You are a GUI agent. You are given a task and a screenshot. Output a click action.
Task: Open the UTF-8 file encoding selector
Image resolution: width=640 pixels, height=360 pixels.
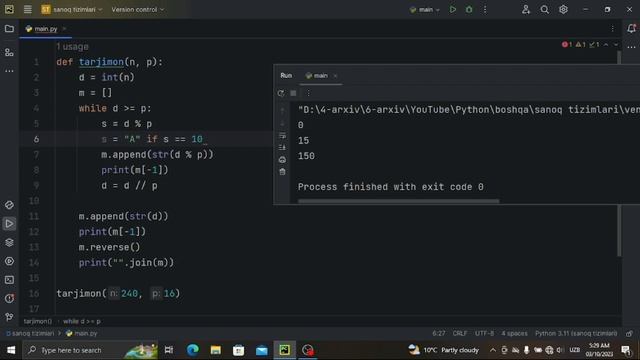pyautogui.click(x=484, y=333)
